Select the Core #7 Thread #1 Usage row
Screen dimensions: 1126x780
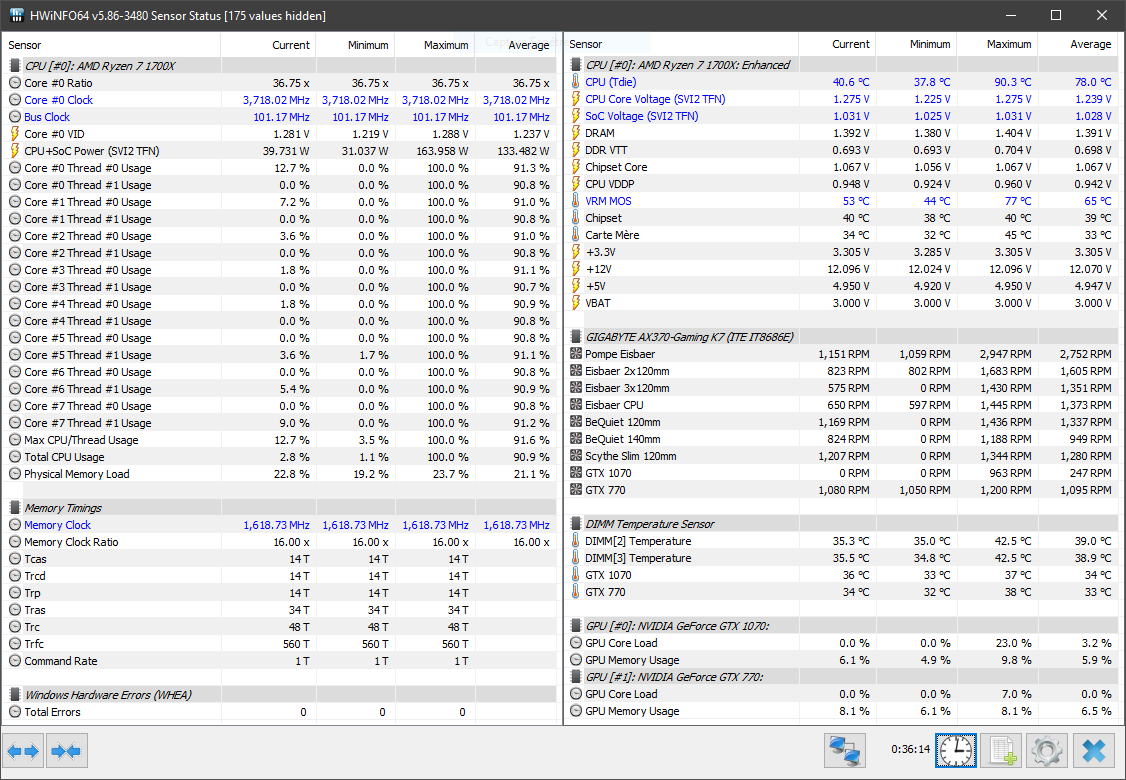279,423
